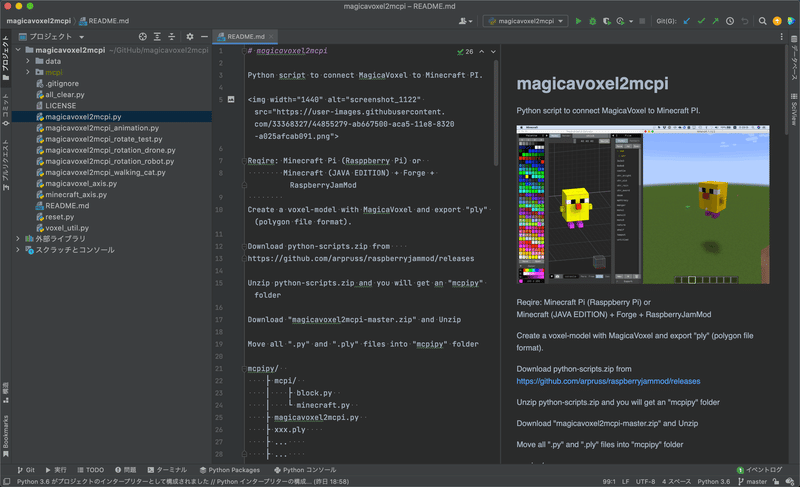This screenshot has width=800, height=487.
Task: Select .gitignore in project tree
Action: [x=62, y=83]
